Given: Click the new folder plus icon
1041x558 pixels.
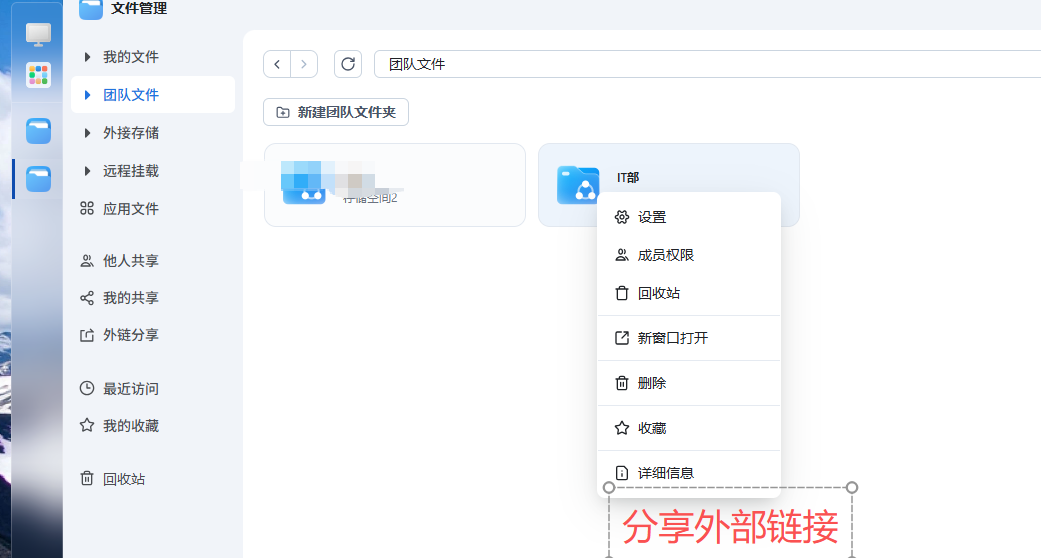Looking at the screenshot, I should coord(283,112).
